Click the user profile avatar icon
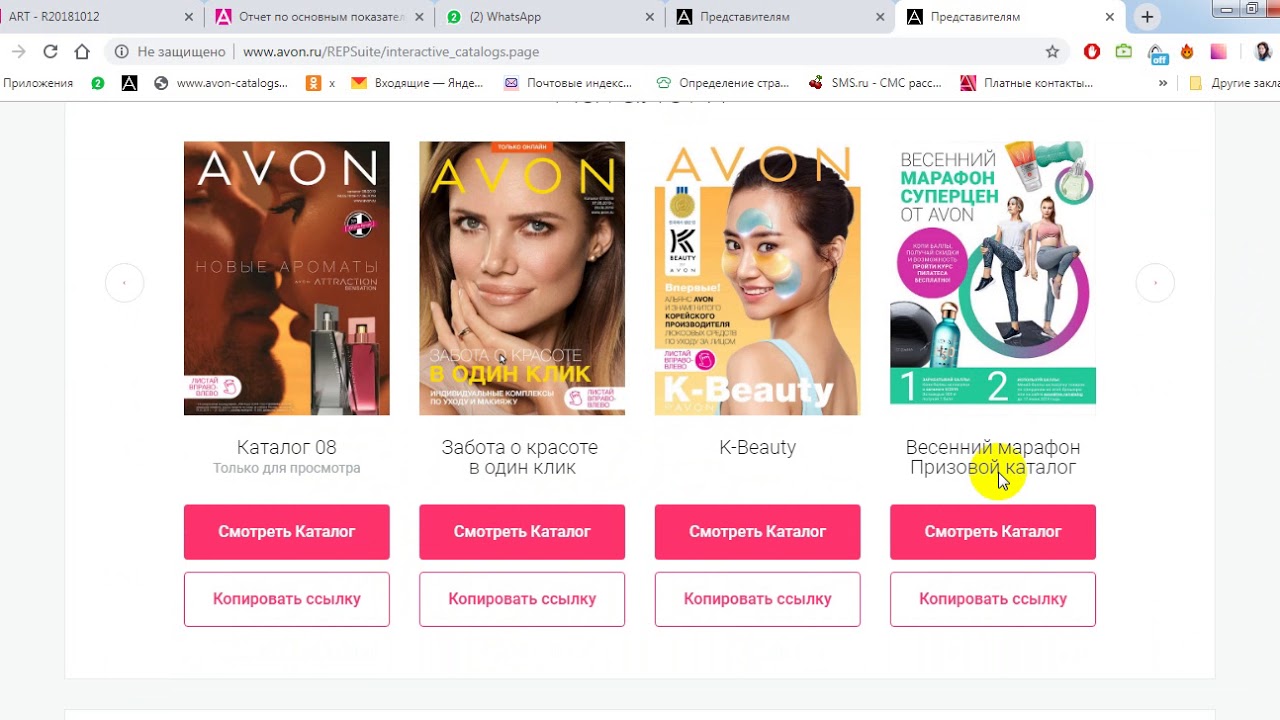Screen dimensions: 1280x720 click(x=1263, y=51)
